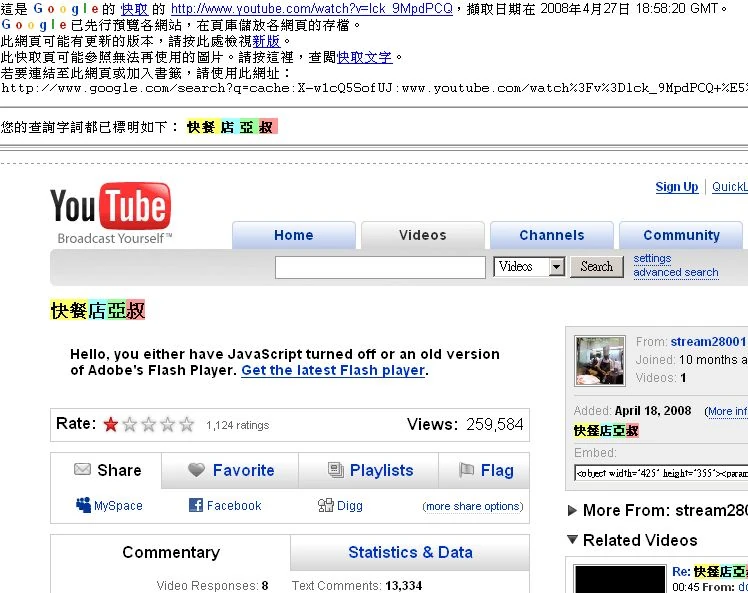Rate video five stars
The height and width of the screenshot is (593, 748).
[187, 424]
